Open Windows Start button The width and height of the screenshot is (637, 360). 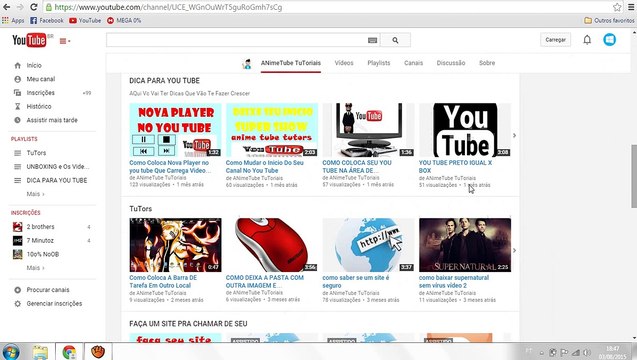[x=11, y=351]
